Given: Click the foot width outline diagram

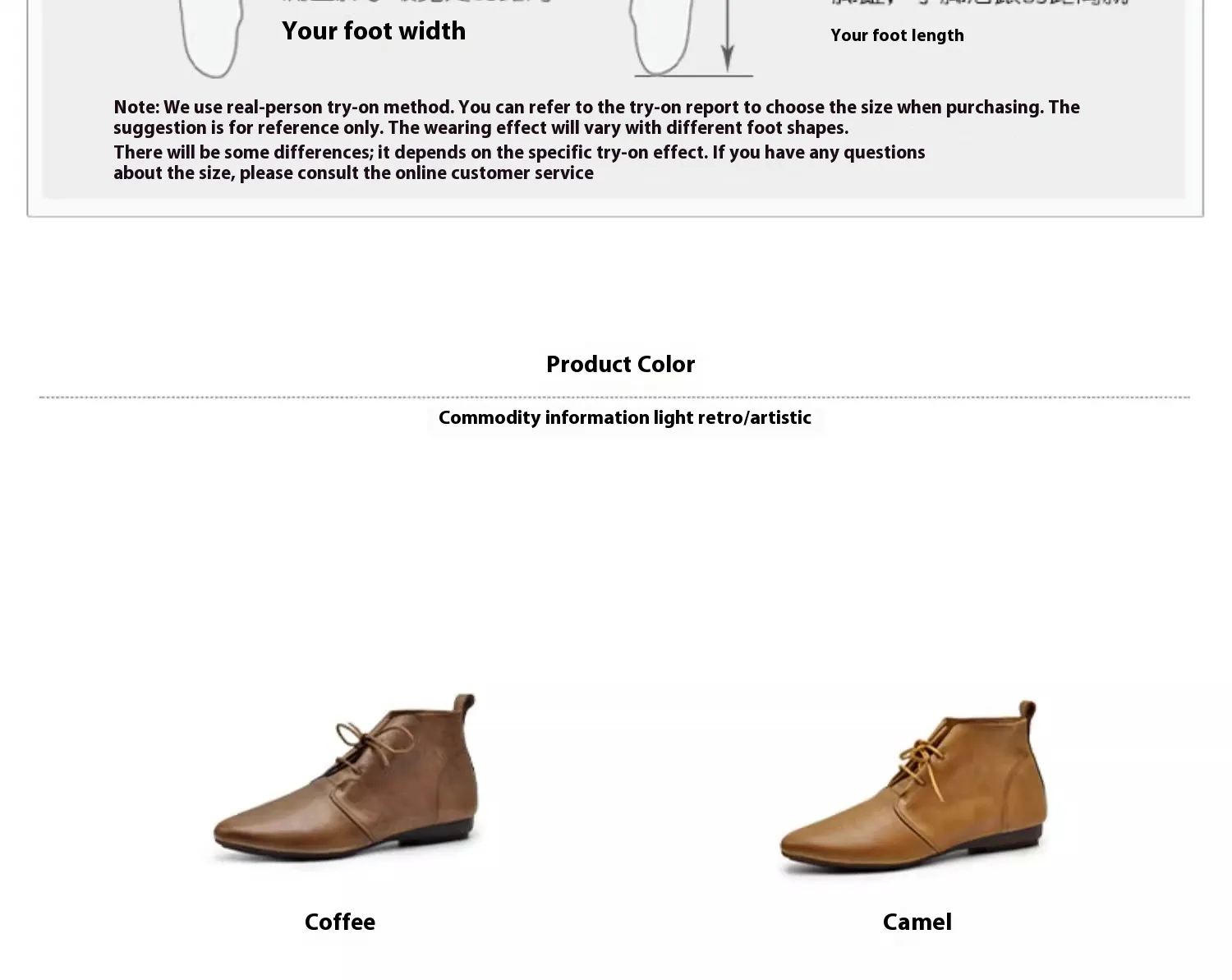Looking at the screenshot, I should click(x=212, y=39).
